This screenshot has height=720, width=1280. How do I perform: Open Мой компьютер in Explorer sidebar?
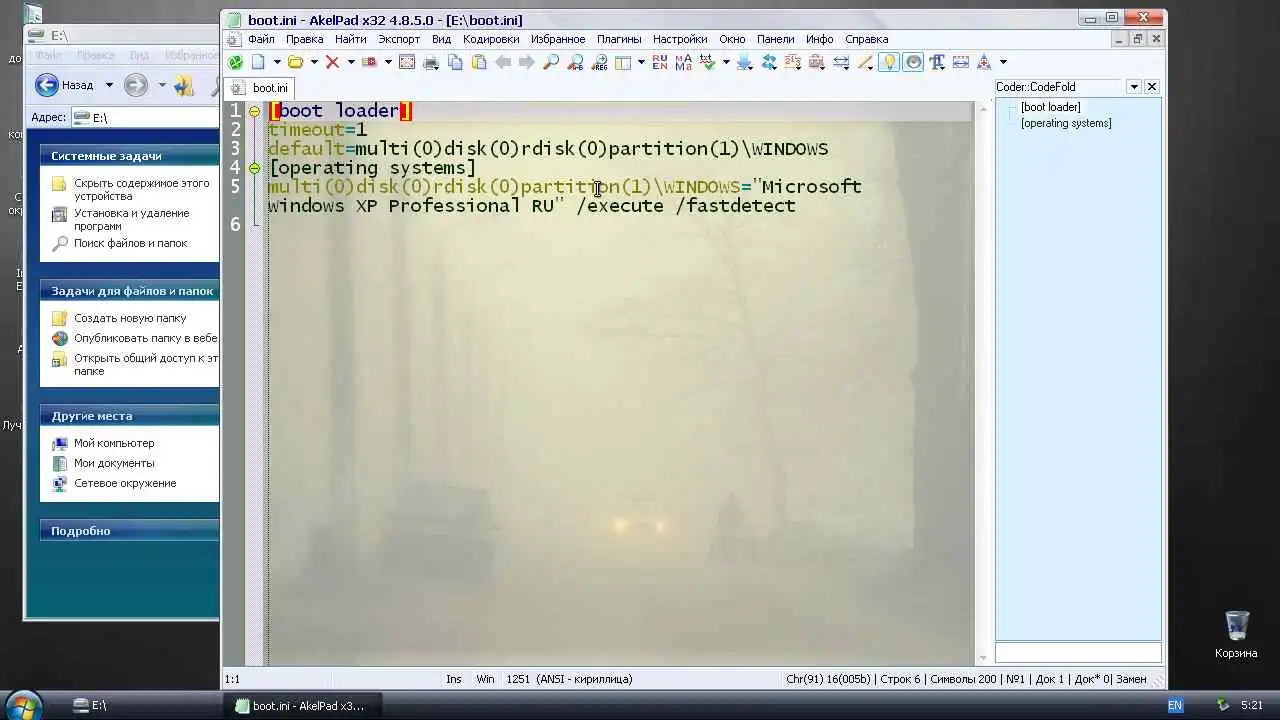[114, 443]
